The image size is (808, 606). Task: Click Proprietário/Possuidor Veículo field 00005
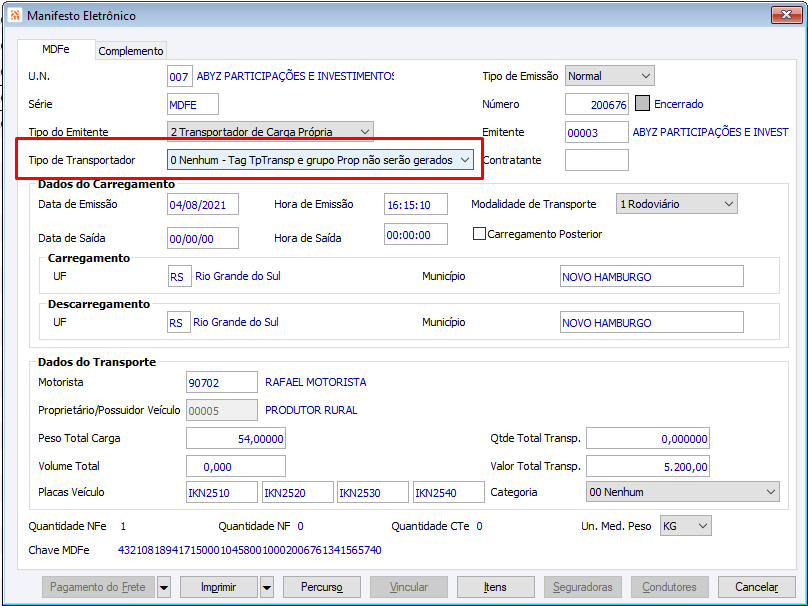[x=222, y=410]
